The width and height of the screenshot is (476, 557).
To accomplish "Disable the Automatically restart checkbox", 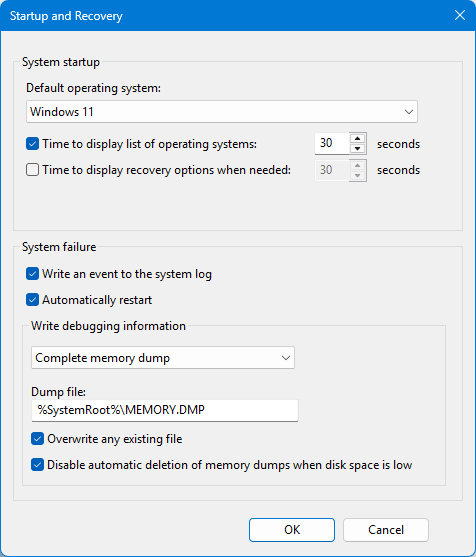I will 32,300.
